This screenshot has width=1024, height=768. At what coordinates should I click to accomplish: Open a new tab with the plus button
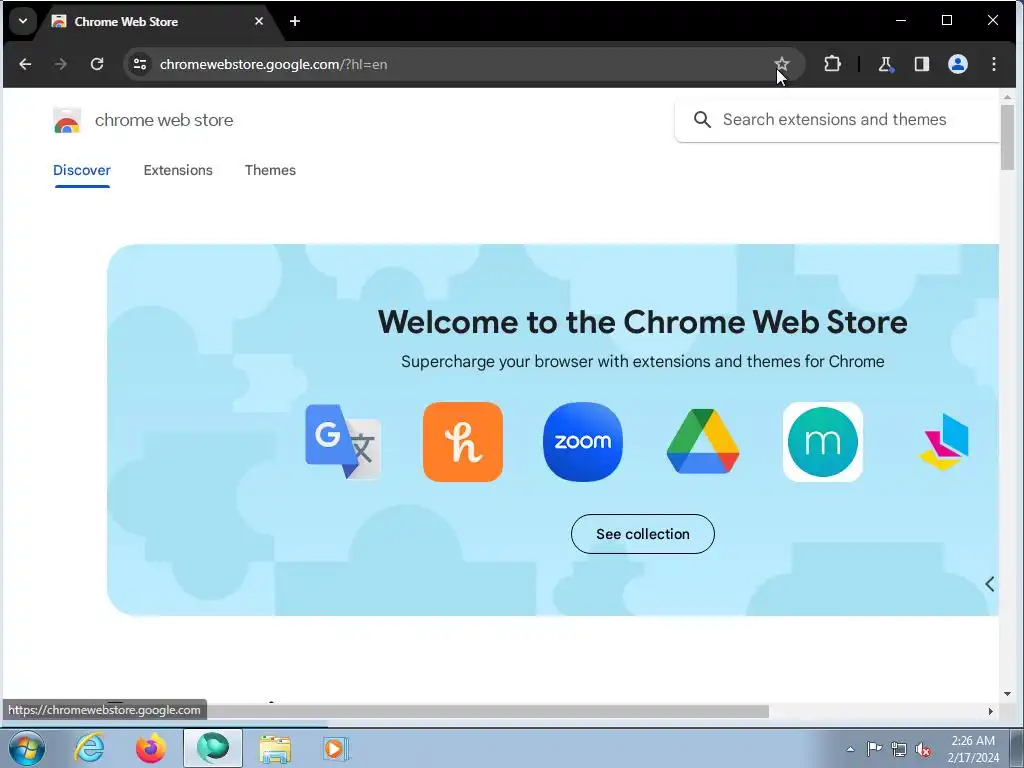295,22
